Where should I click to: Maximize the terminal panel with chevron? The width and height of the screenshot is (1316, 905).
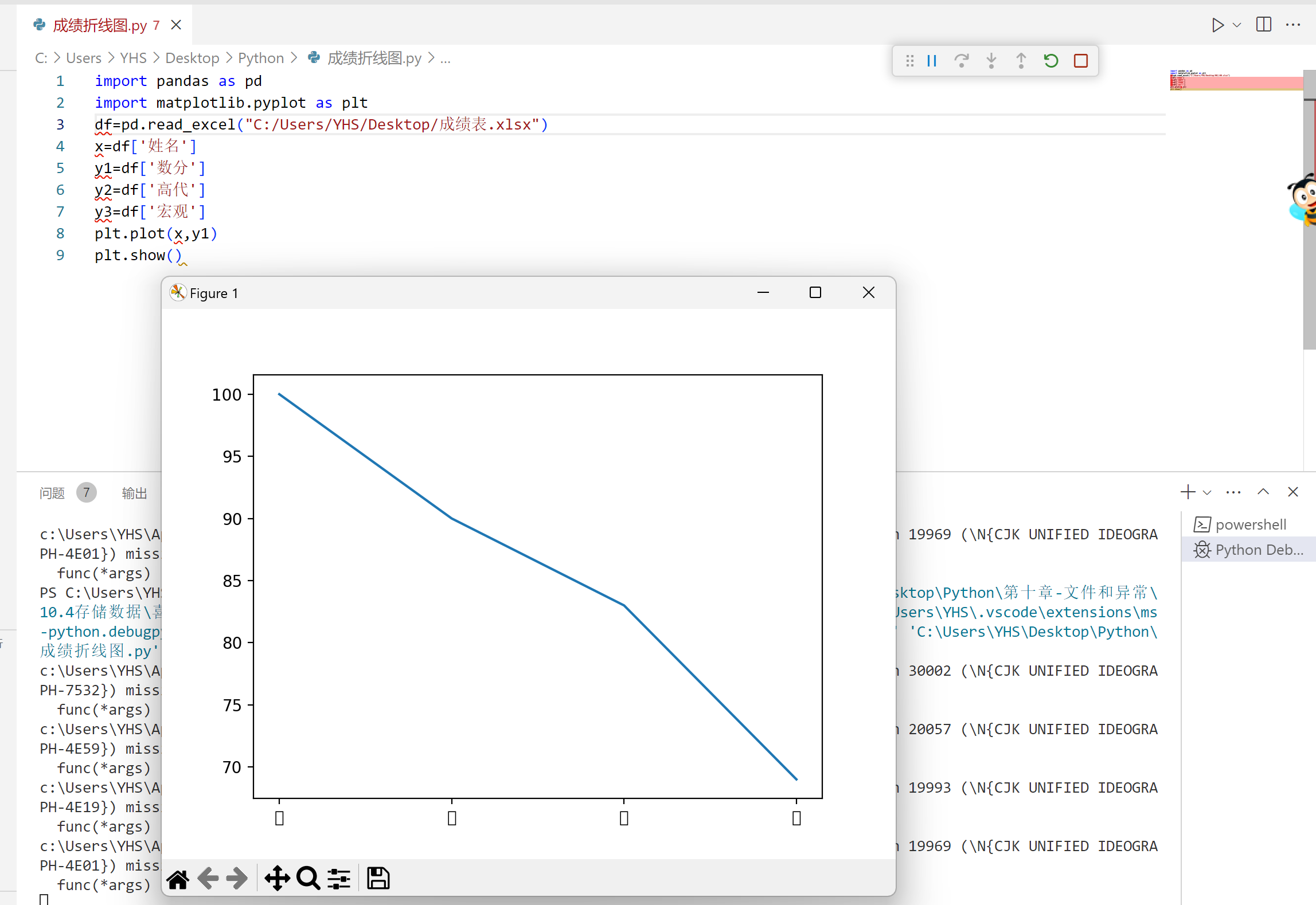(1263, 492)
